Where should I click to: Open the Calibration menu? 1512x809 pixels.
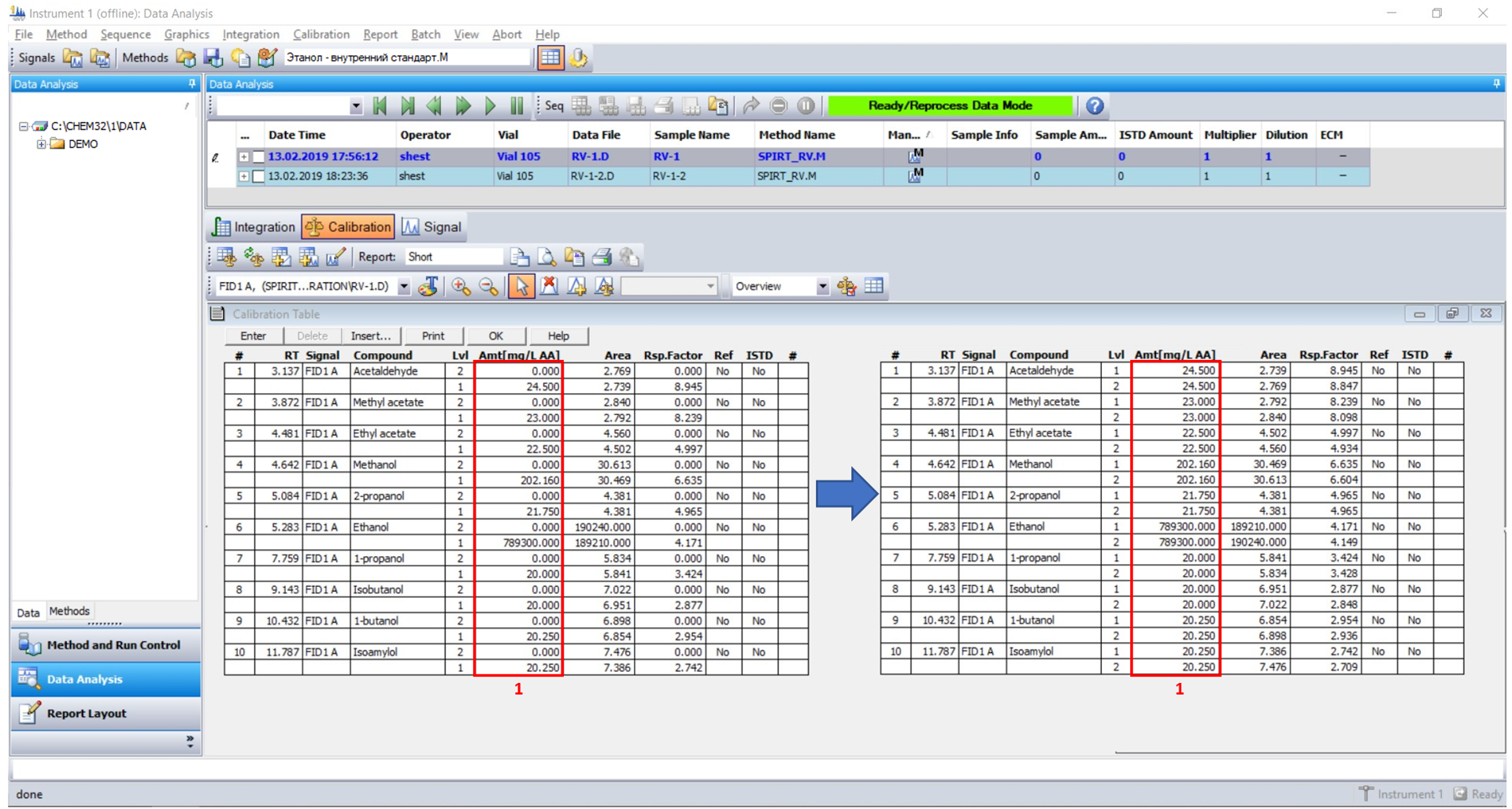[321, 35]
